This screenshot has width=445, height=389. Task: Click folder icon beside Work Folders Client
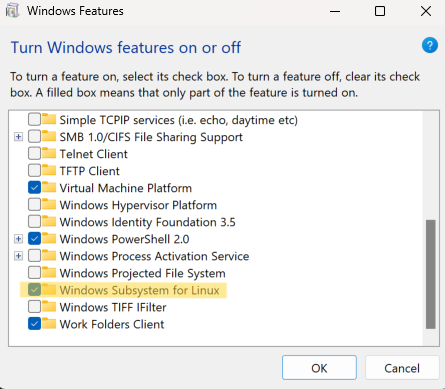tap(49, 324)
